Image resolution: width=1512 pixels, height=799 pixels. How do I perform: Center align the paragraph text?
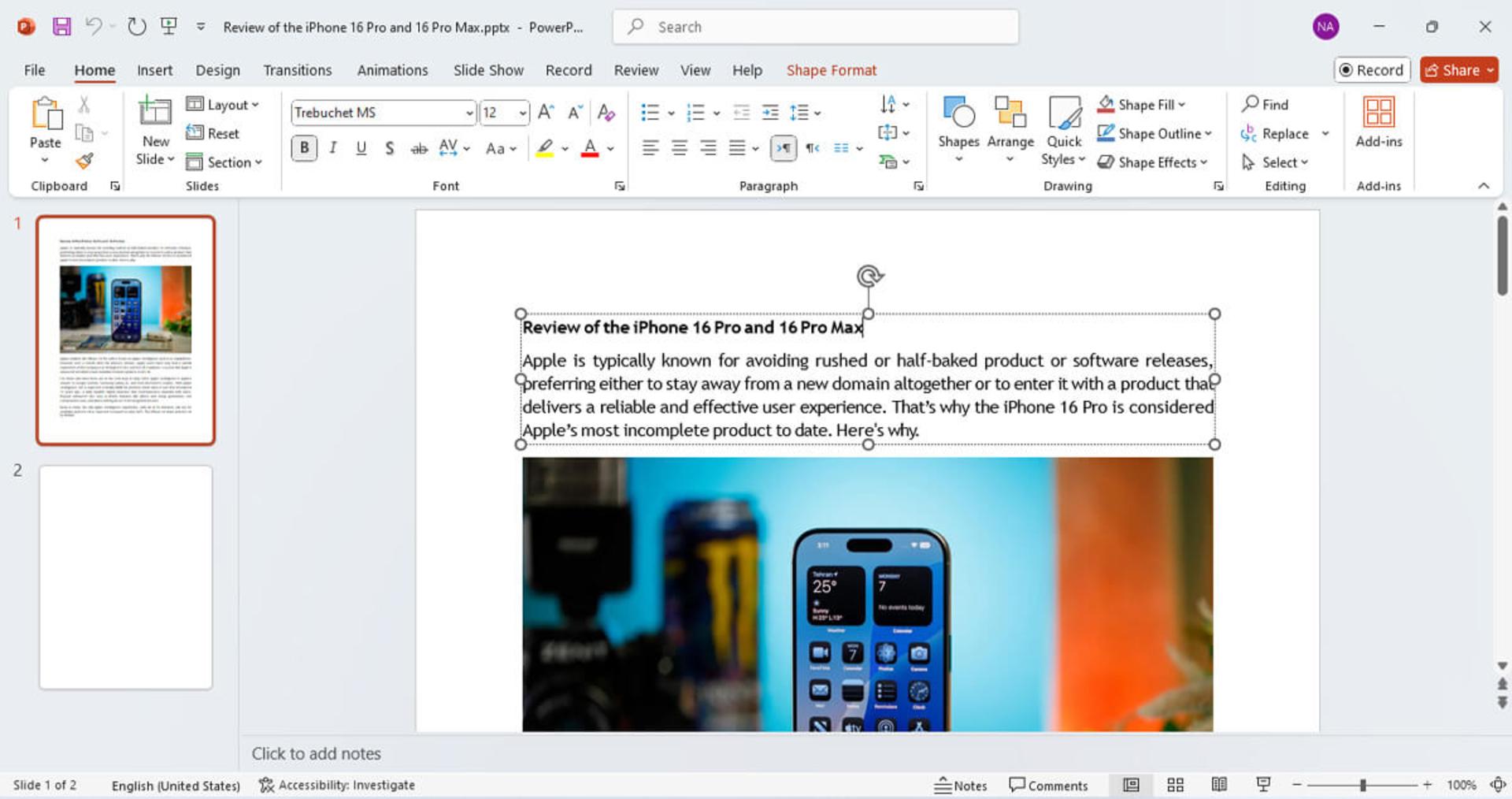[679, 148]
